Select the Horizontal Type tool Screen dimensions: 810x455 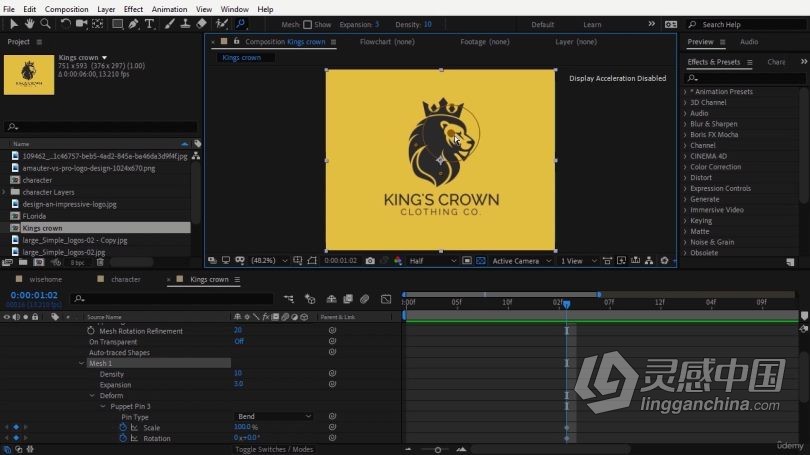click(x=149, y=24)
